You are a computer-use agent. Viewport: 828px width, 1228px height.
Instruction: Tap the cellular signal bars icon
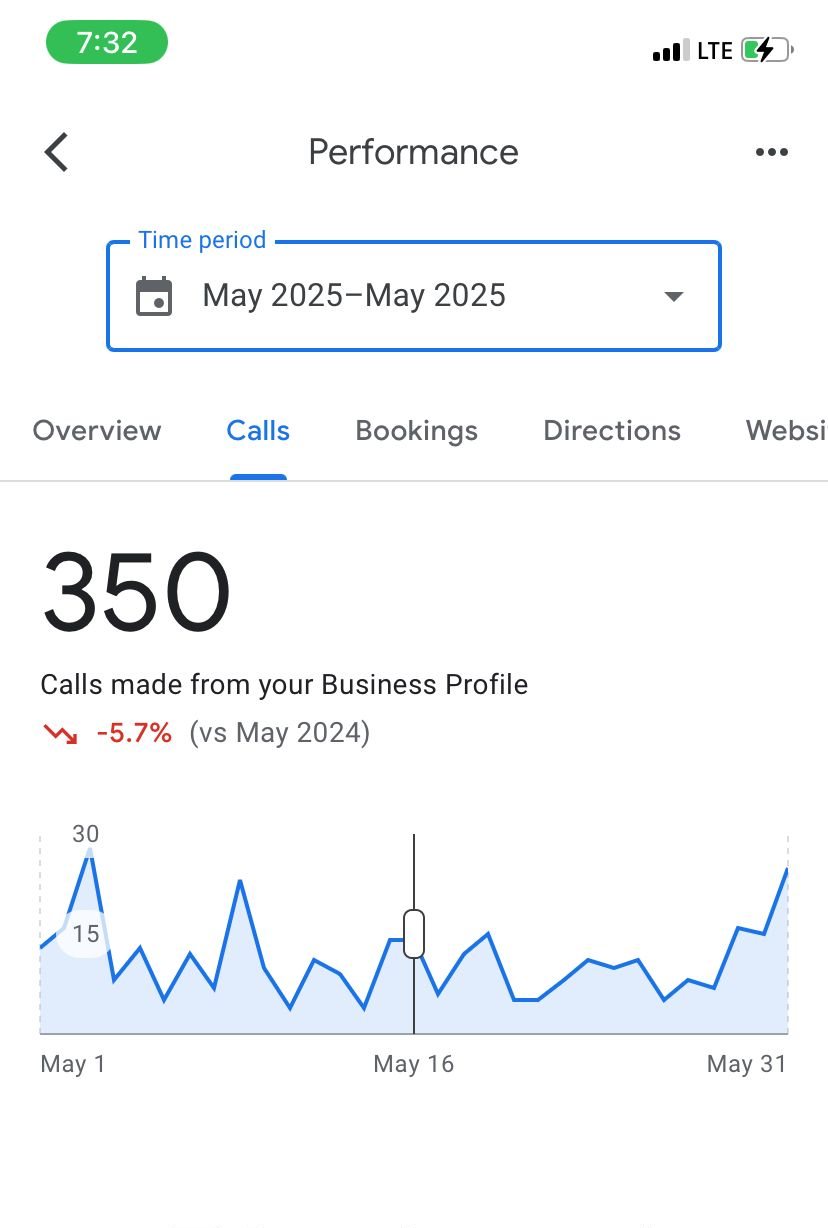click(670, 51)
